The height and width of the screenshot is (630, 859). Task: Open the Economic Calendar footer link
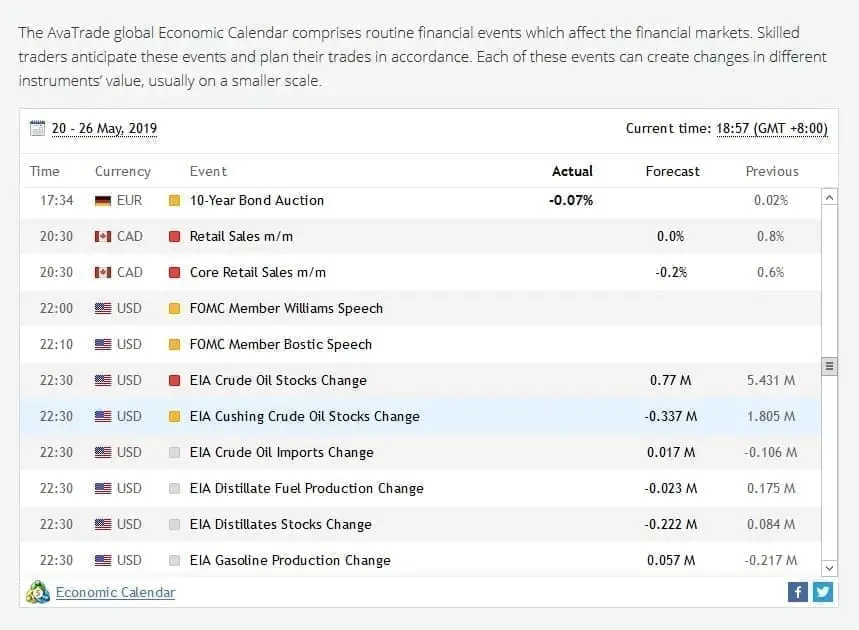click(x=114, y=592)
